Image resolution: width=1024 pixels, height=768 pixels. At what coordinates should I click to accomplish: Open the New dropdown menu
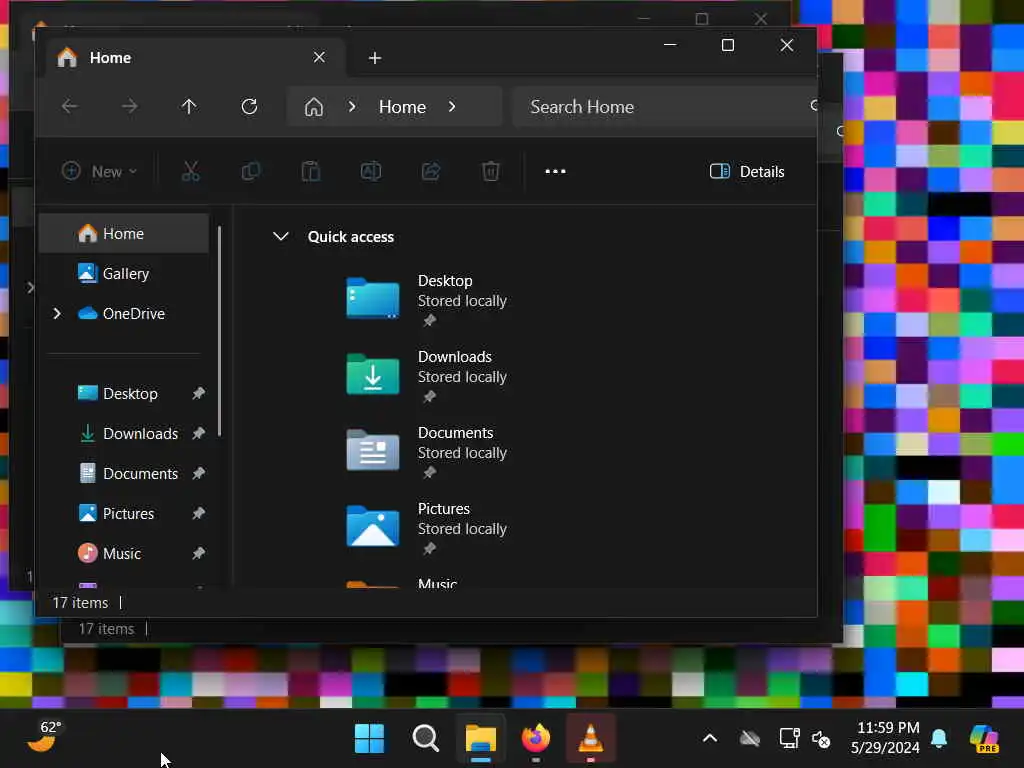tap(99, 172)
